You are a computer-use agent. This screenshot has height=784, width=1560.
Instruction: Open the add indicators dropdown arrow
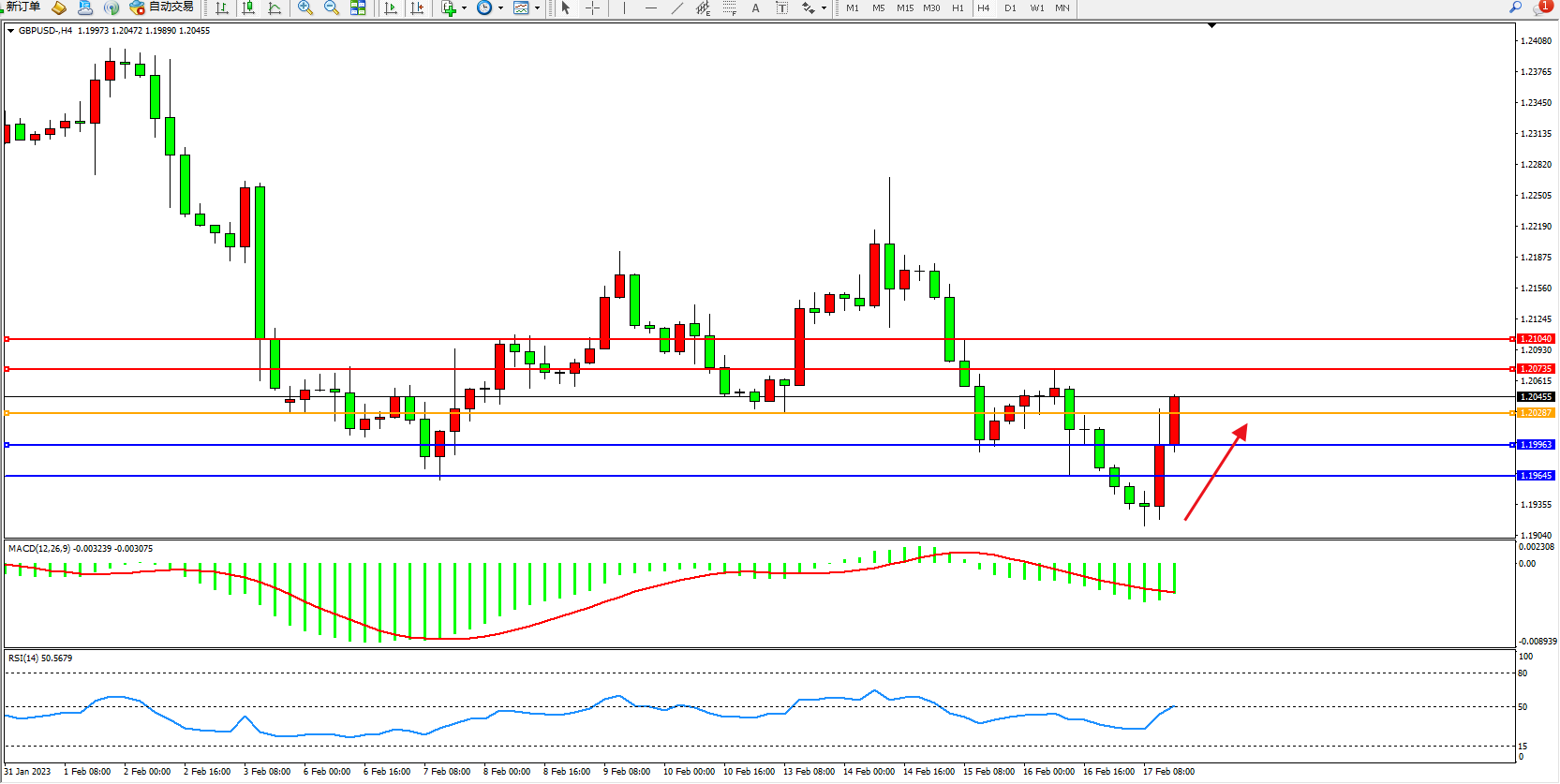pos(464,8)
